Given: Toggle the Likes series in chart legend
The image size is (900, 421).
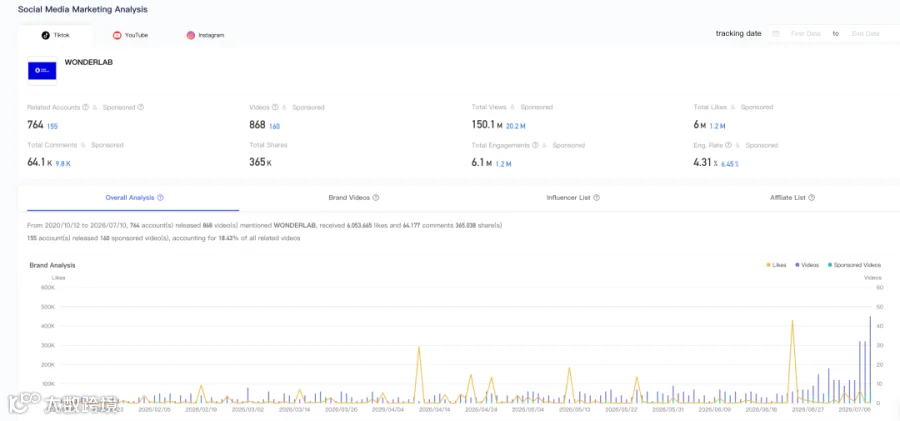Looking at the screenshot, I should (x=777, y=265).
